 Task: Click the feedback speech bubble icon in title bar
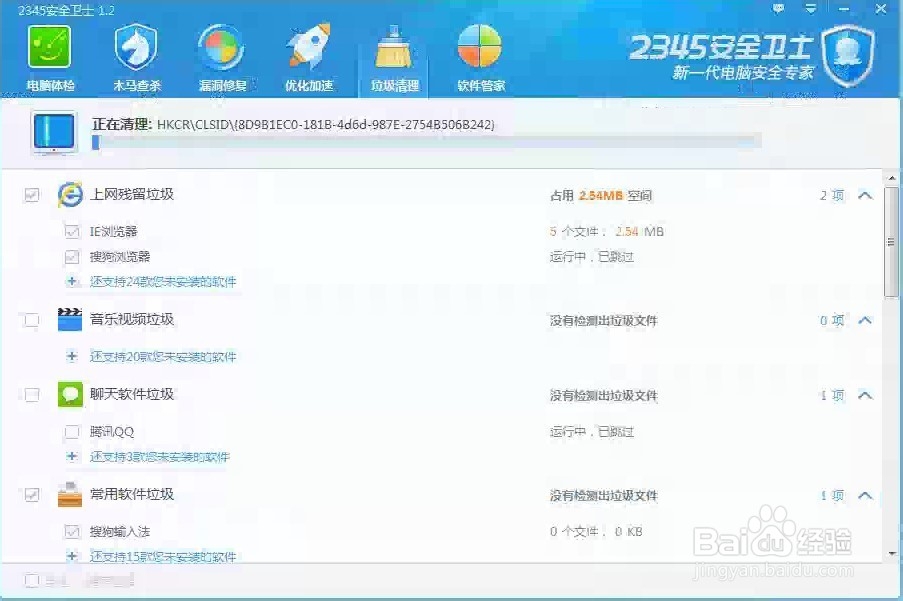coord(779,9)
